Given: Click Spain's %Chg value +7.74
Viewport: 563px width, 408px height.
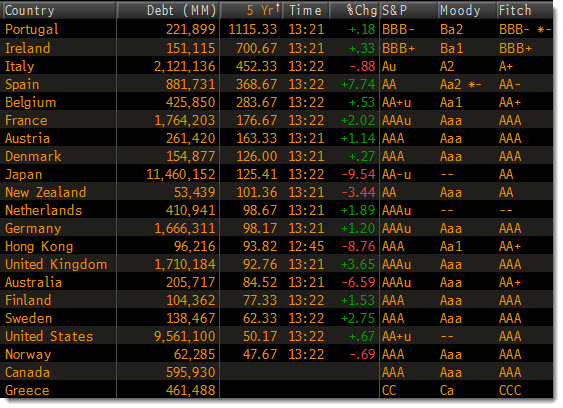Looking at the screenshot, I should pos(358,84).
